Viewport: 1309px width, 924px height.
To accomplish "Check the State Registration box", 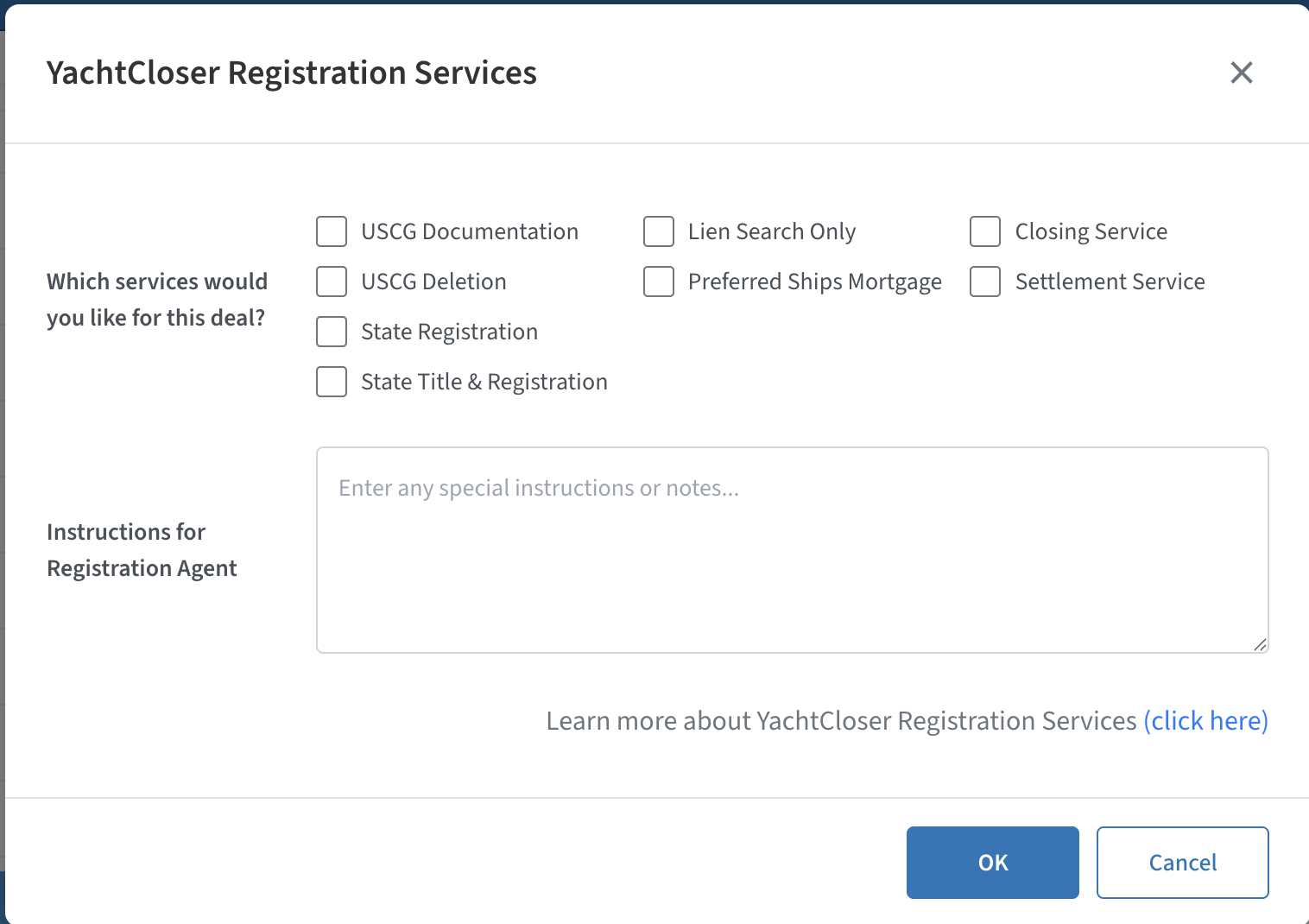I will point(332,332).
